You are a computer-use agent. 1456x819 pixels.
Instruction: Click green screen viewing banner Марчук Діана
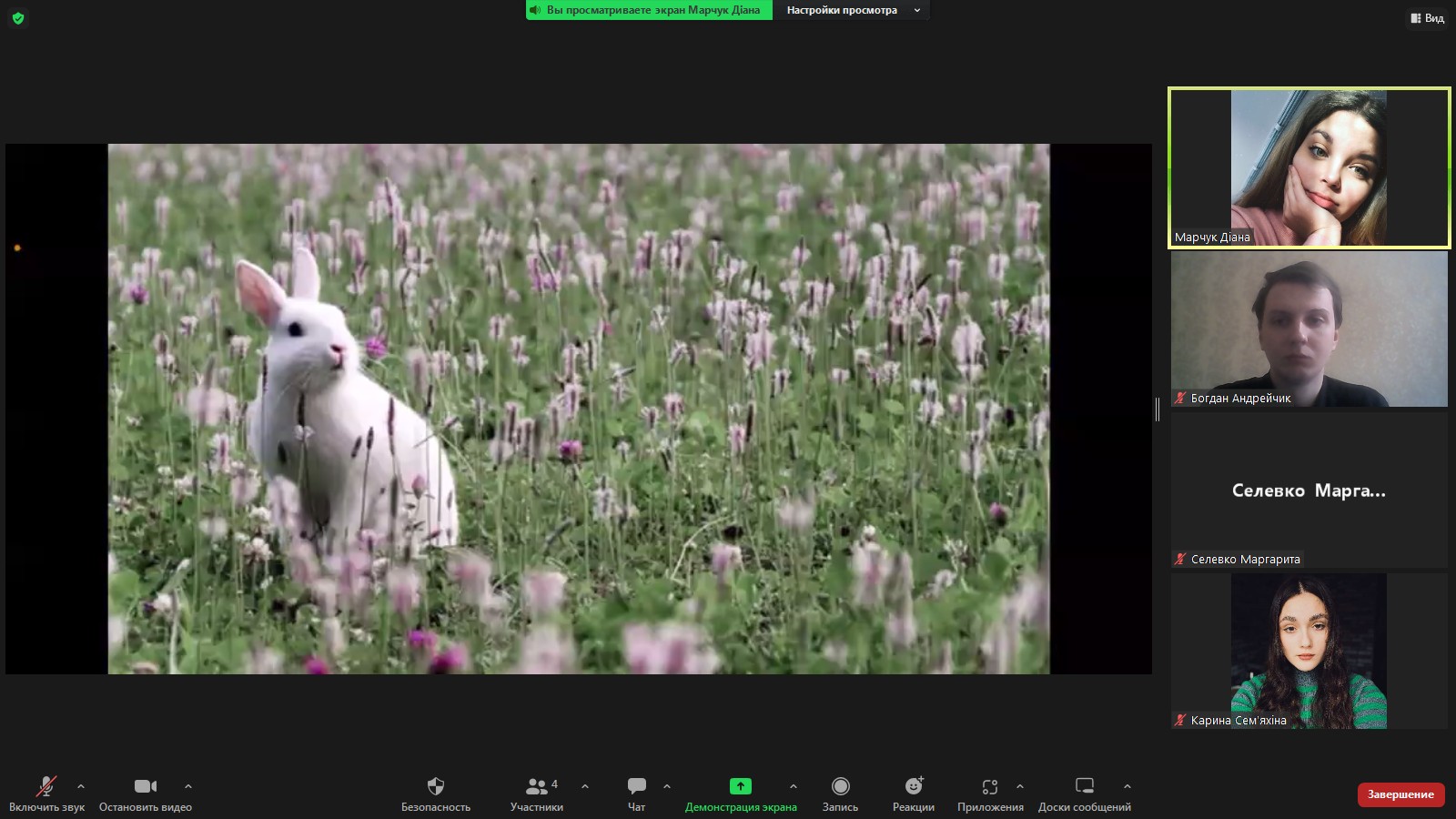tap(649, 10)
